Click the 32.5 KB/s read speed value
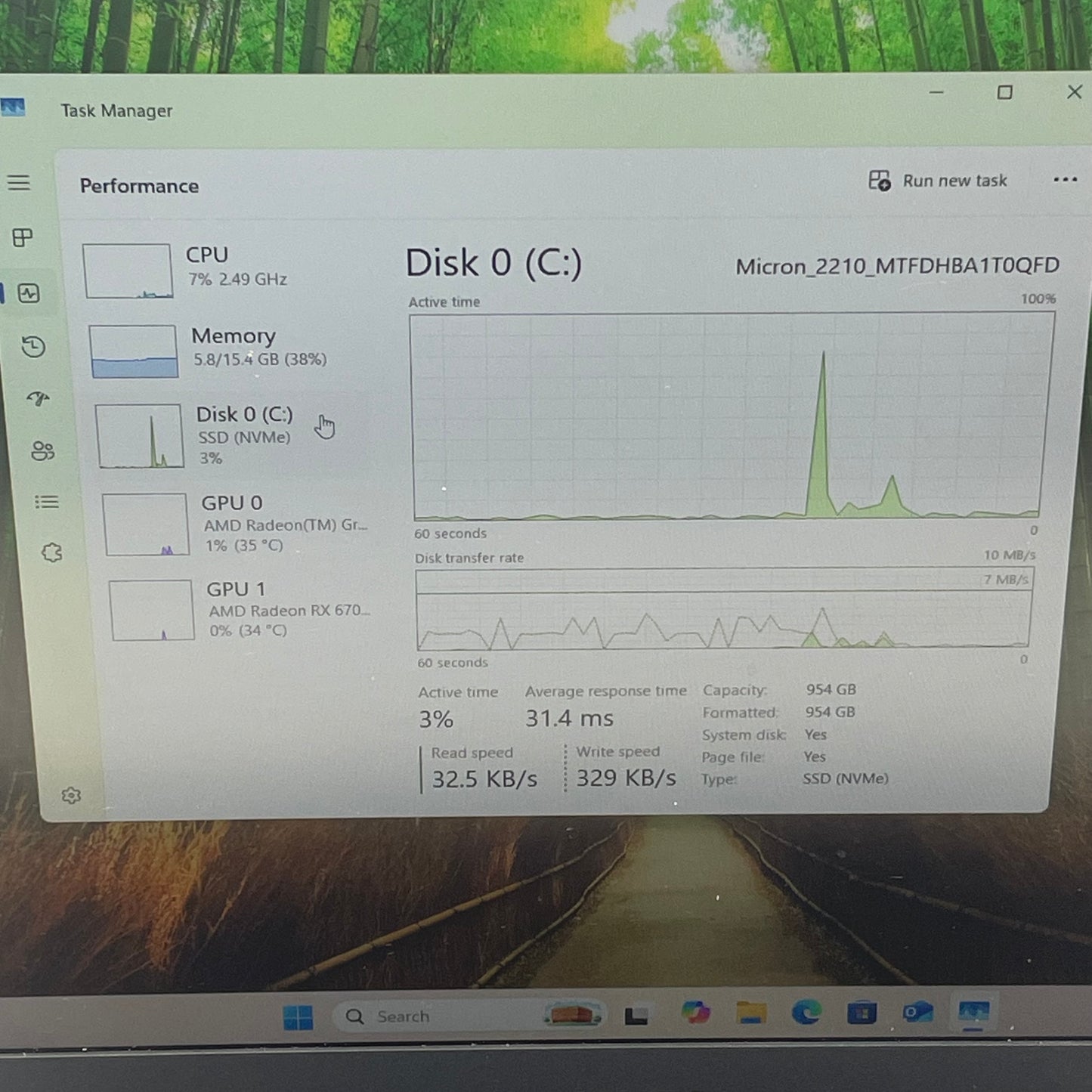Viewport: 1092px width, 1092px height. (x=484, y=778)
